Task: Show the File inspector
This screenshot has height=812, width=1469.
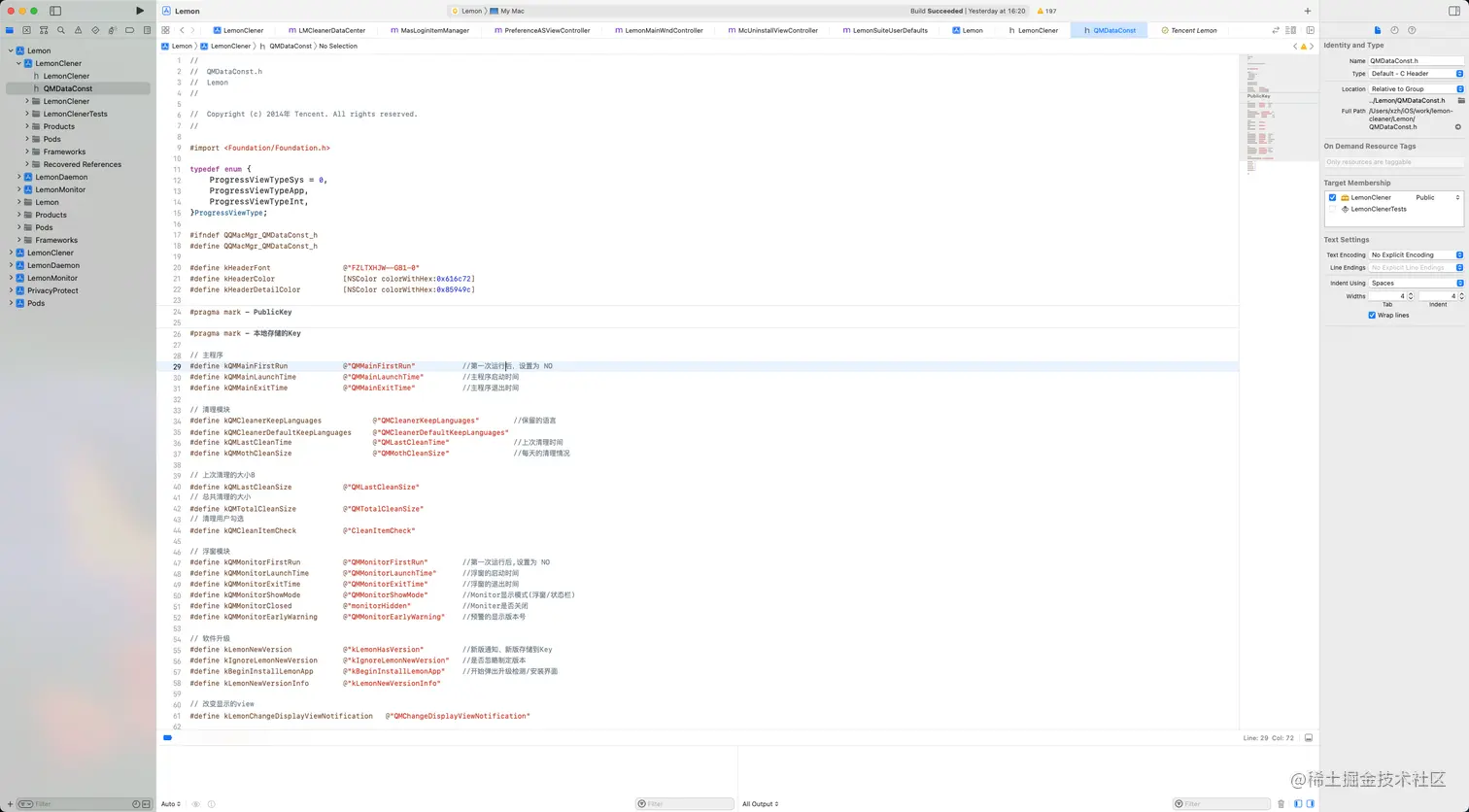Action: click(x=1378, y=30)
